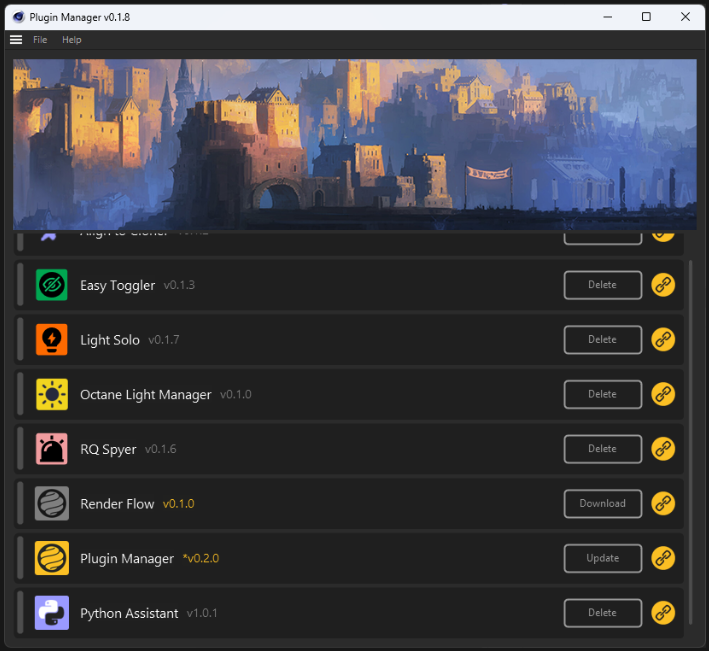This screenshot has width=709, height=651.
Task: Click the plugin list vertical scrollbar
Action: [x=690, y=442]
